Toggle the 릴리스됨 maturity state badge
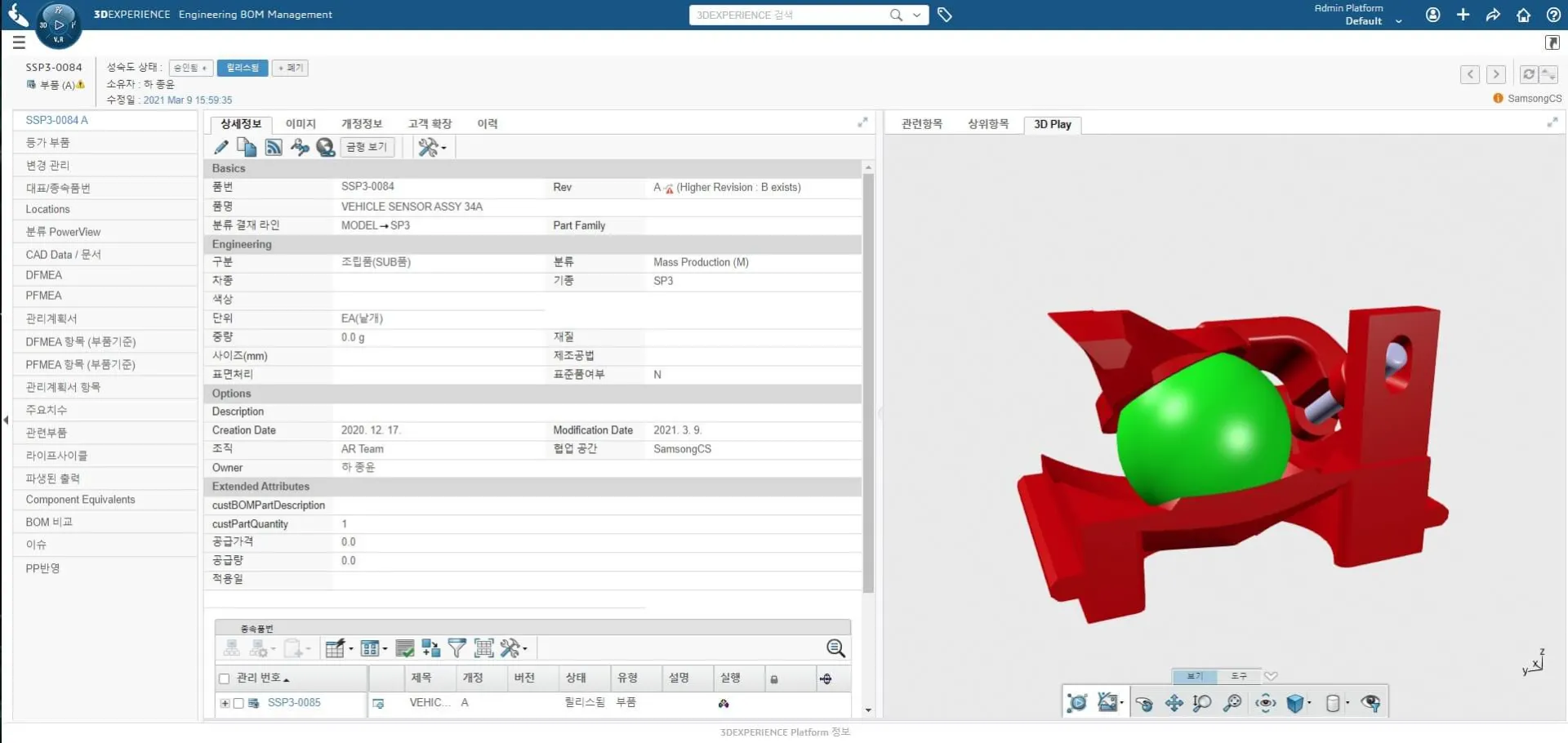 242,68
